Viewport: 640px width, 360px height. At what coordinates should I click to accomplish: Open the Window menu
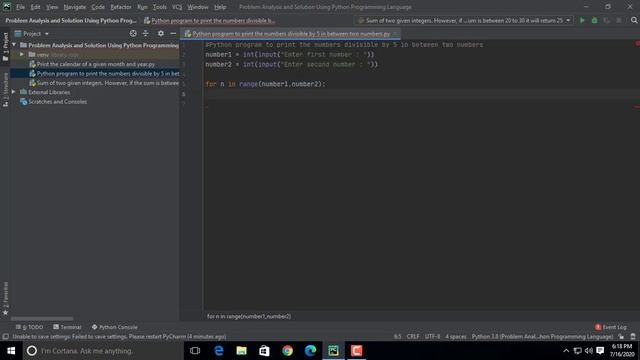point(198,7)
